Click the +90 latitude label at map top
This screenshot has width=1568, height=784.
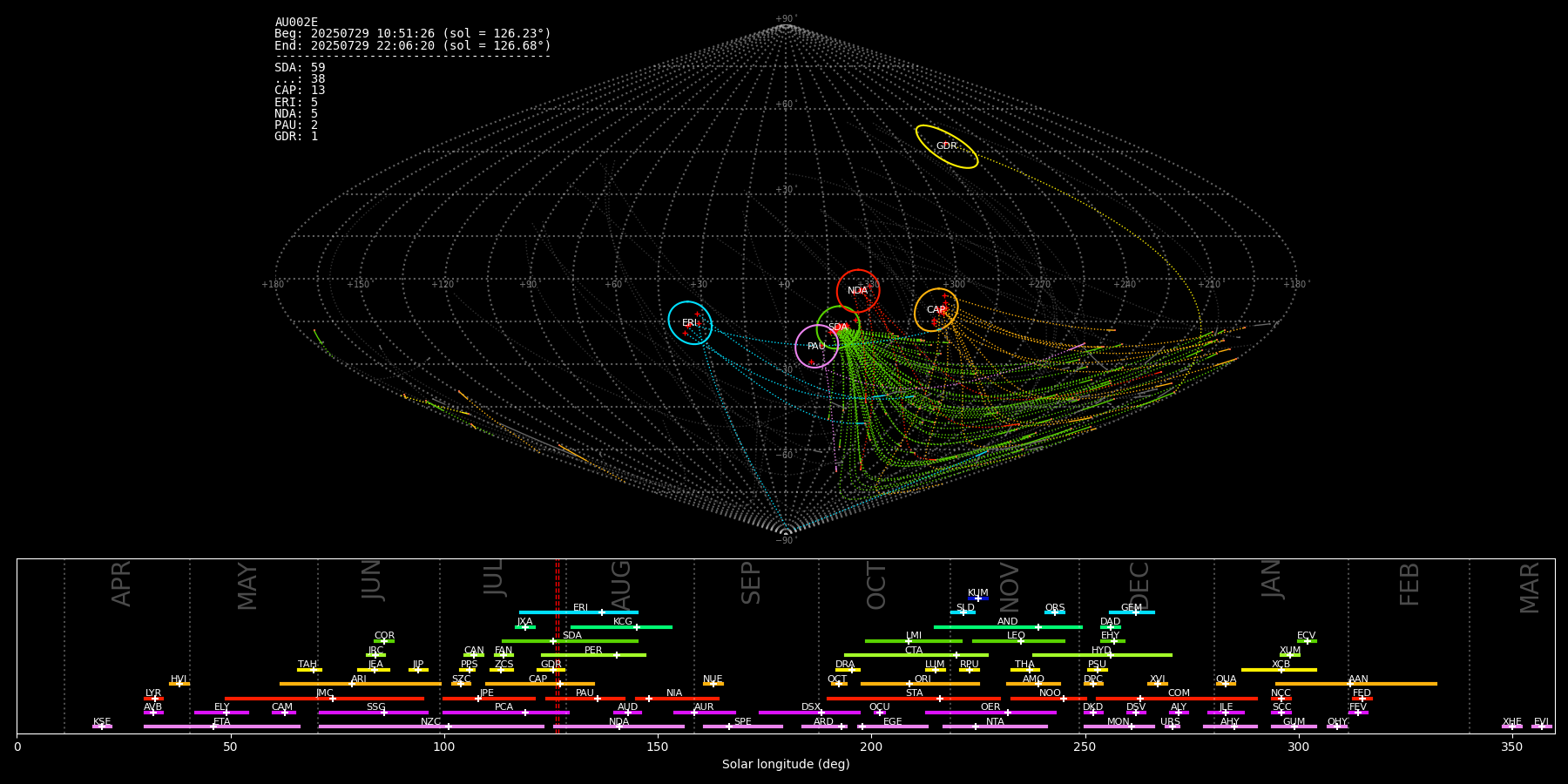(786, 19)
